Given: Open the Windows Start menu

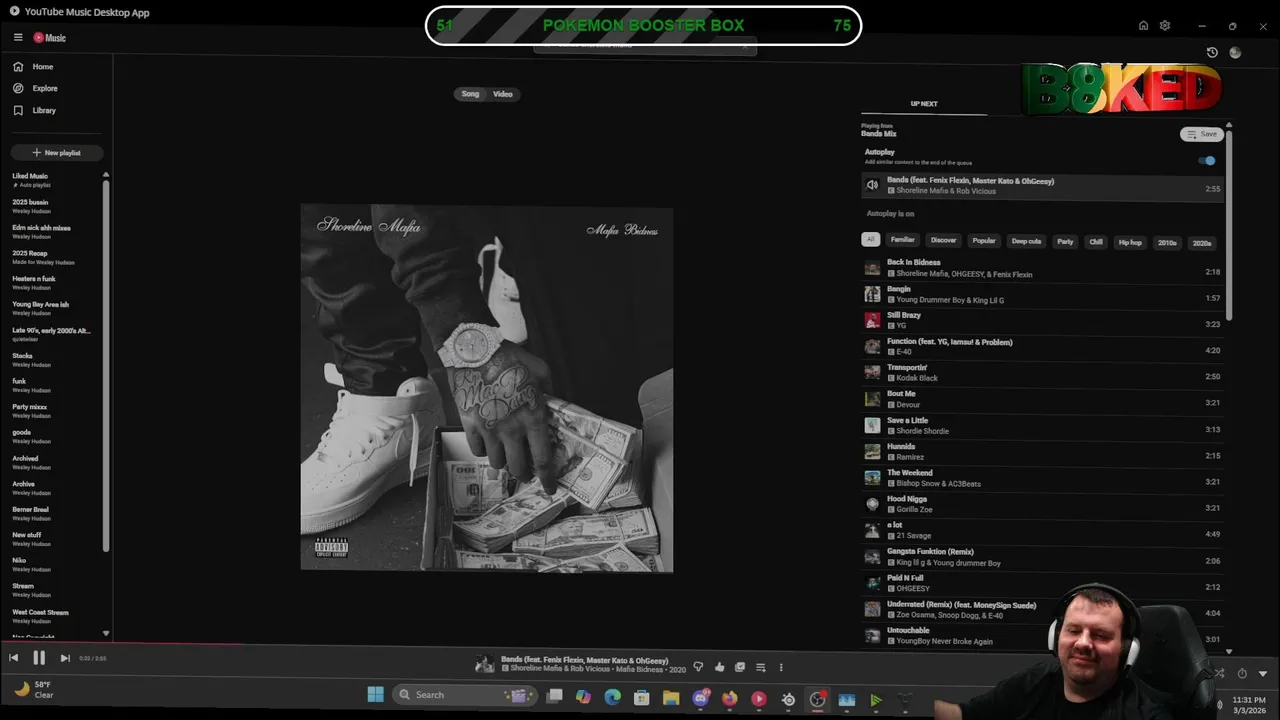Looking at the screenshot, I should pyautogui.click(x=375, y=695).
